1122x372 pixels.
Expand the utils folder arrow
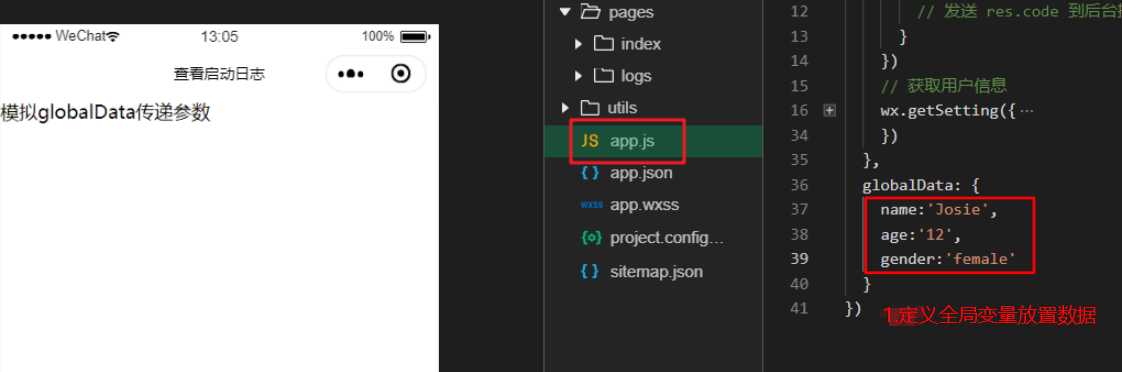[x=565, y=108]
